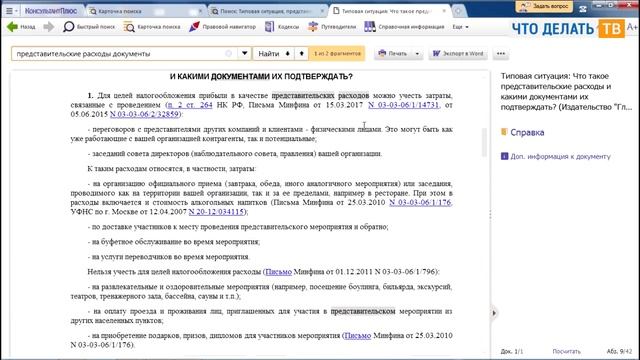Open Доп. информация к документу
This screenshot has height=360, width=640.
[560, 156]
